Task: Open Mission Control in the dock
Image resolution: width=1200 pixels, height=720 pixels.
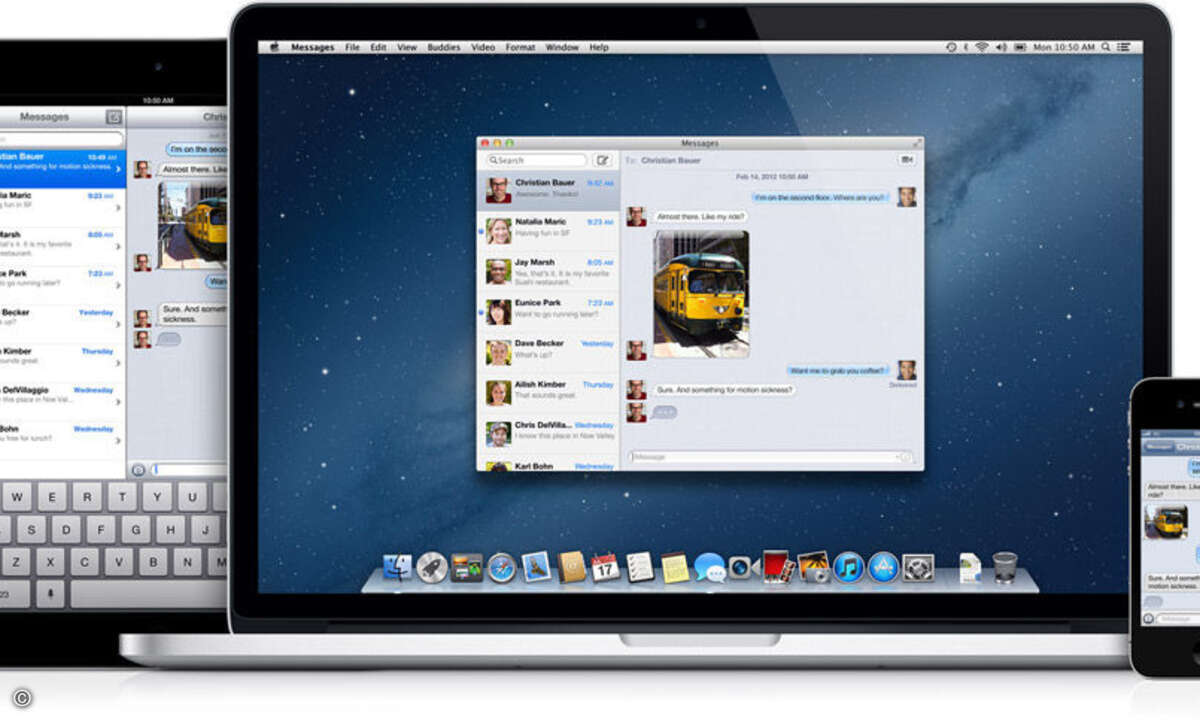Action: tap(467, 567)
